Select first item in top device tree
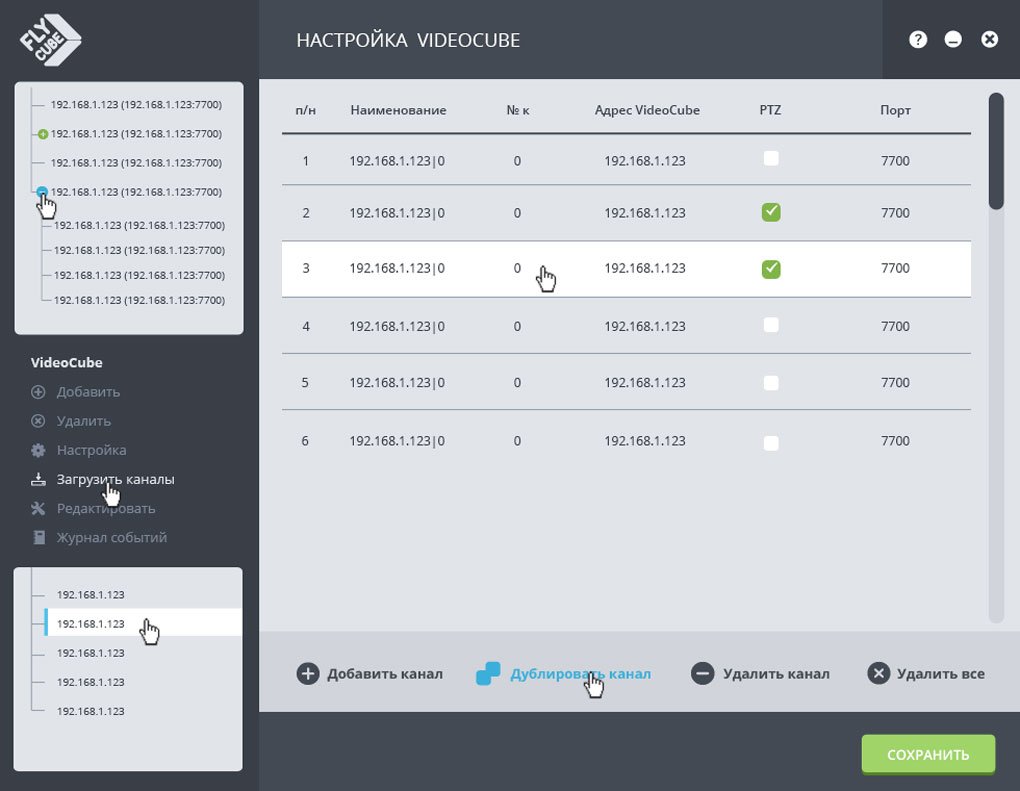This screenshot has width=1020, height=791. tap(136, 105)
